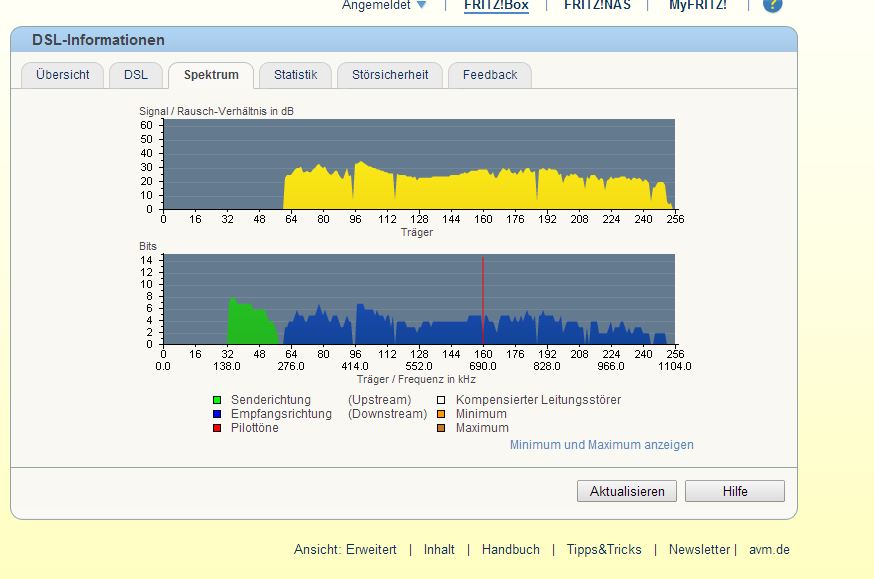Viewport: 874px width, 579px height.
Task: Click the 1104.0 frequency axis value
Action: click(x=674, y=367)
